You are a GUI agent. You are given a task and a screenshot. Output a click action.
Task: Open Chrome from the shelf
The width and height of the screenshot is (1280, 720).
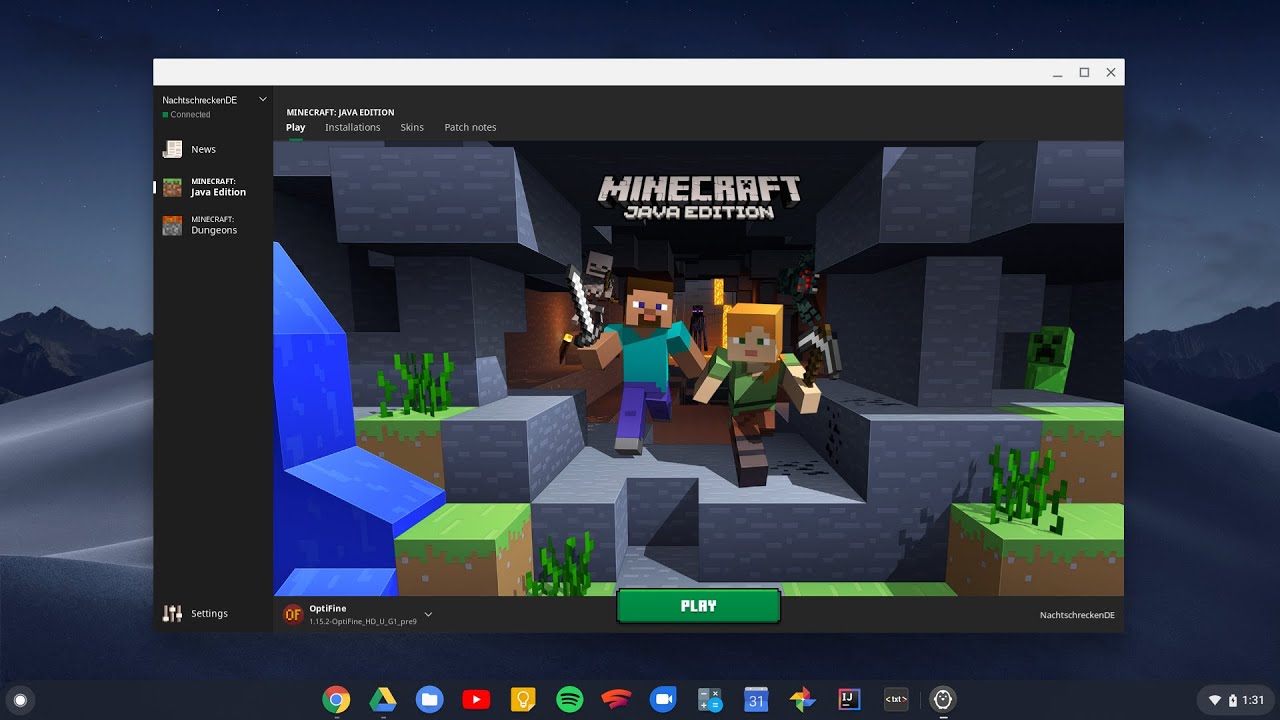coord(336,700)
